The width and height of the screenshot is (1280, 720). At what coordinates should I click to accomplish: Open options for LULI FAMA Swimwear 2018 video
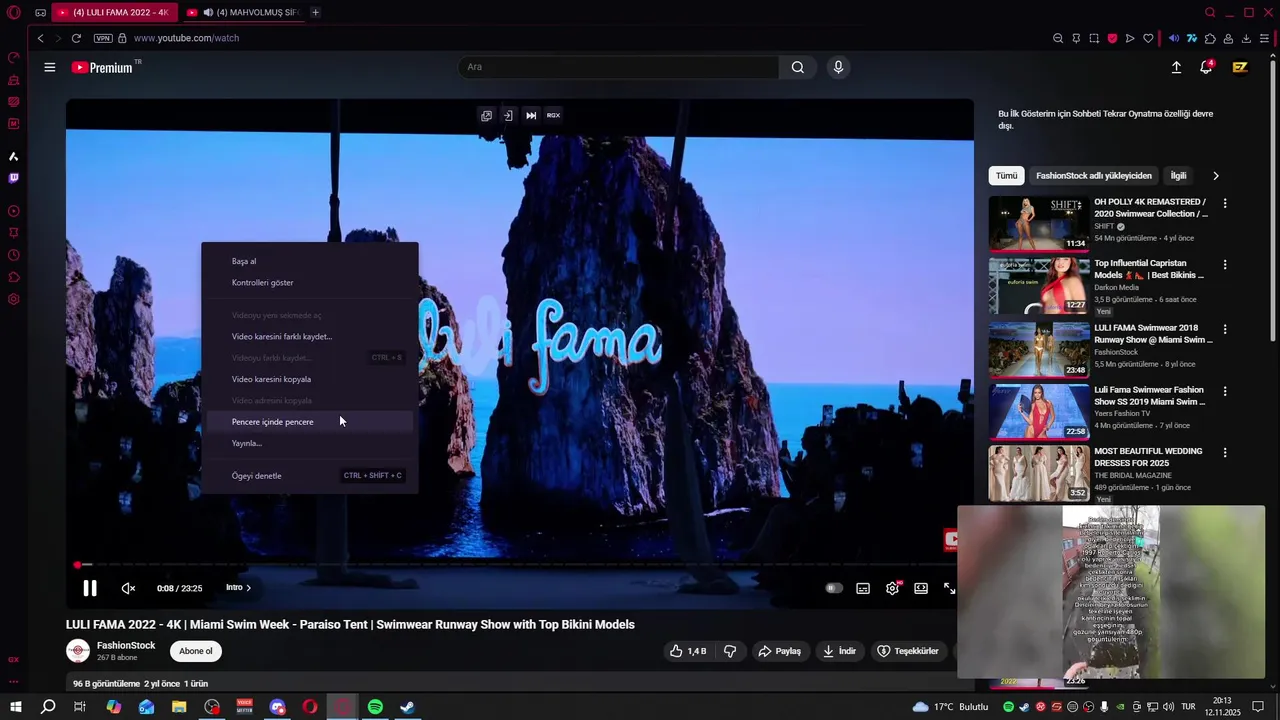1225,329
